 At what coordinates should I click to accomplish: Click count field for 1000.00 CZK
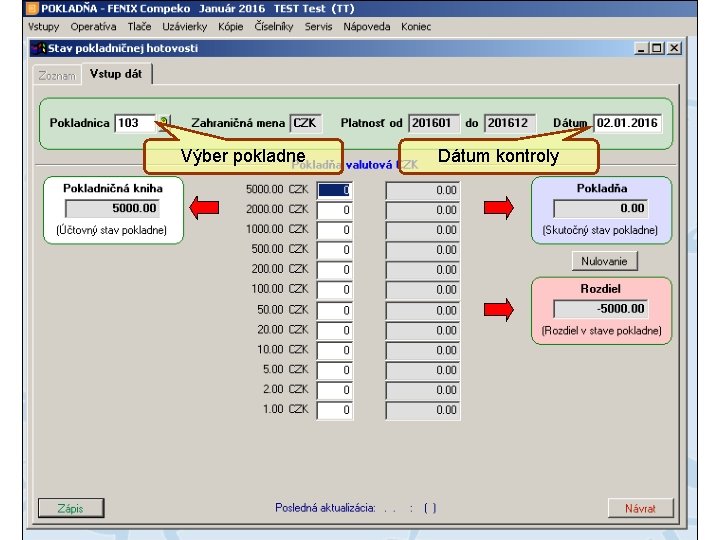[x=335, y=230]
